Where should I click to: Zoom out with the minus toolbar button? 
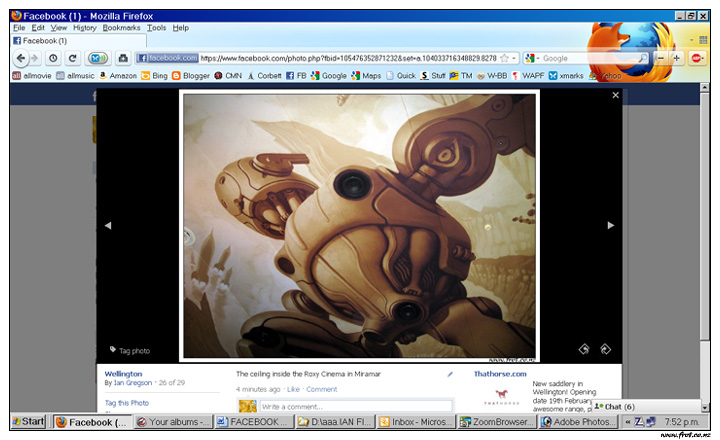click(x=661, y=58)
